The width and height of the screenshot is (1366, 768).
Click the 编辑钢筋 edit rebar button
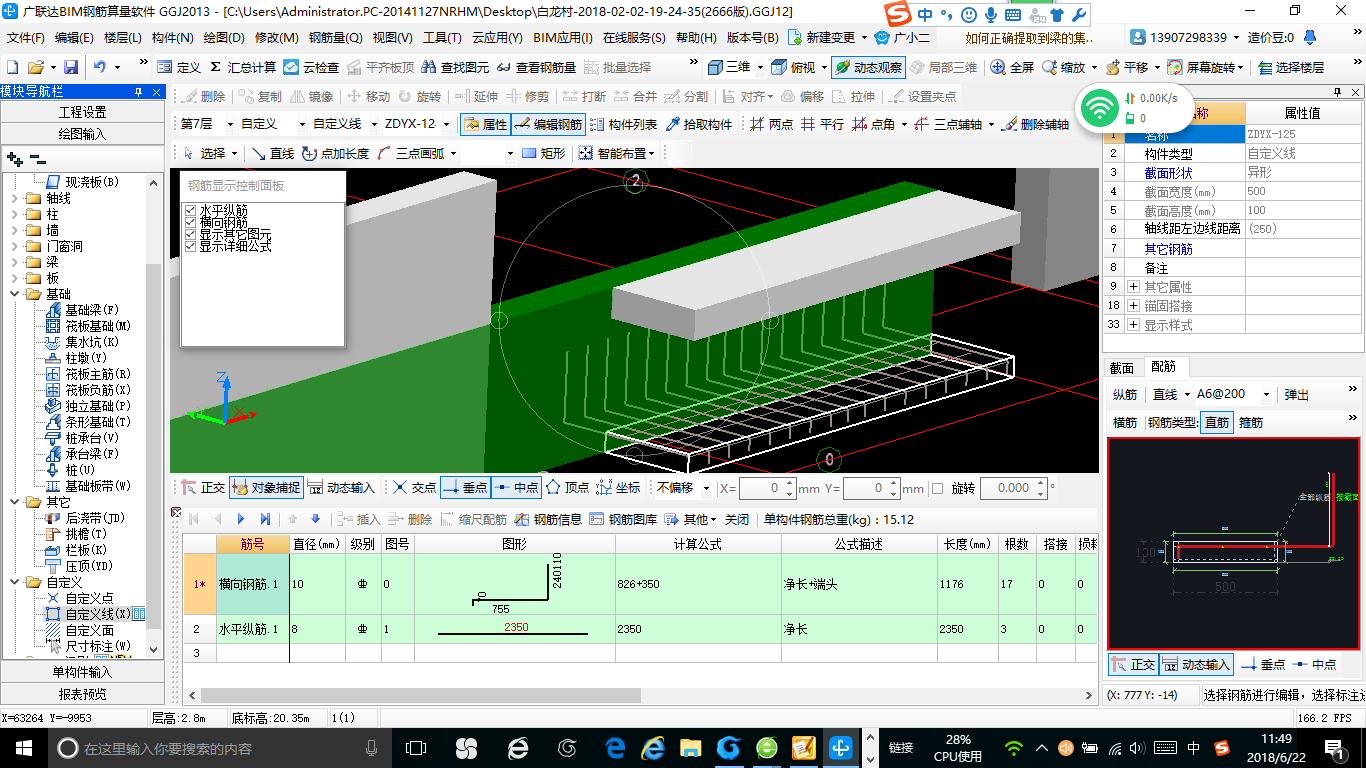548,124
